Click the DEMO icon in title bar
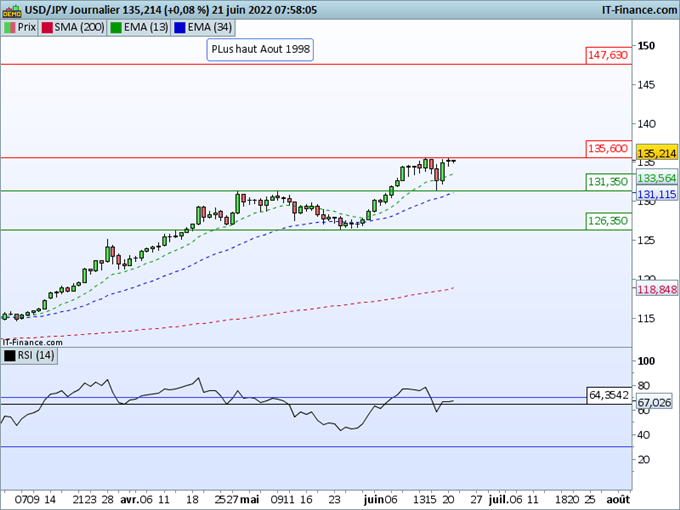This screenshot has height=510, width=680. click(x=12, y=10)
